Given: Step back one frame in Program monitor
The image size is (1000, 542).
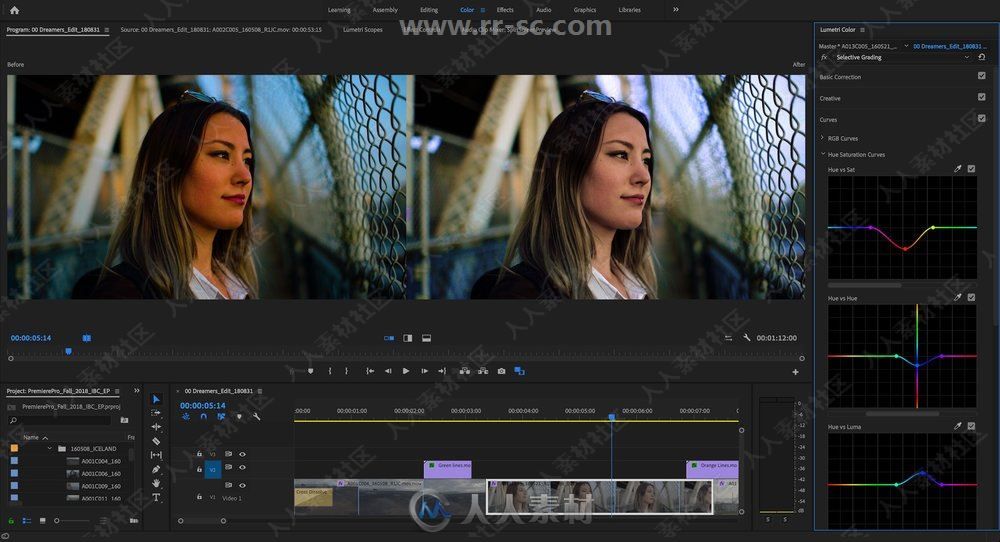Looking at the screenshot, I should 388,370.
